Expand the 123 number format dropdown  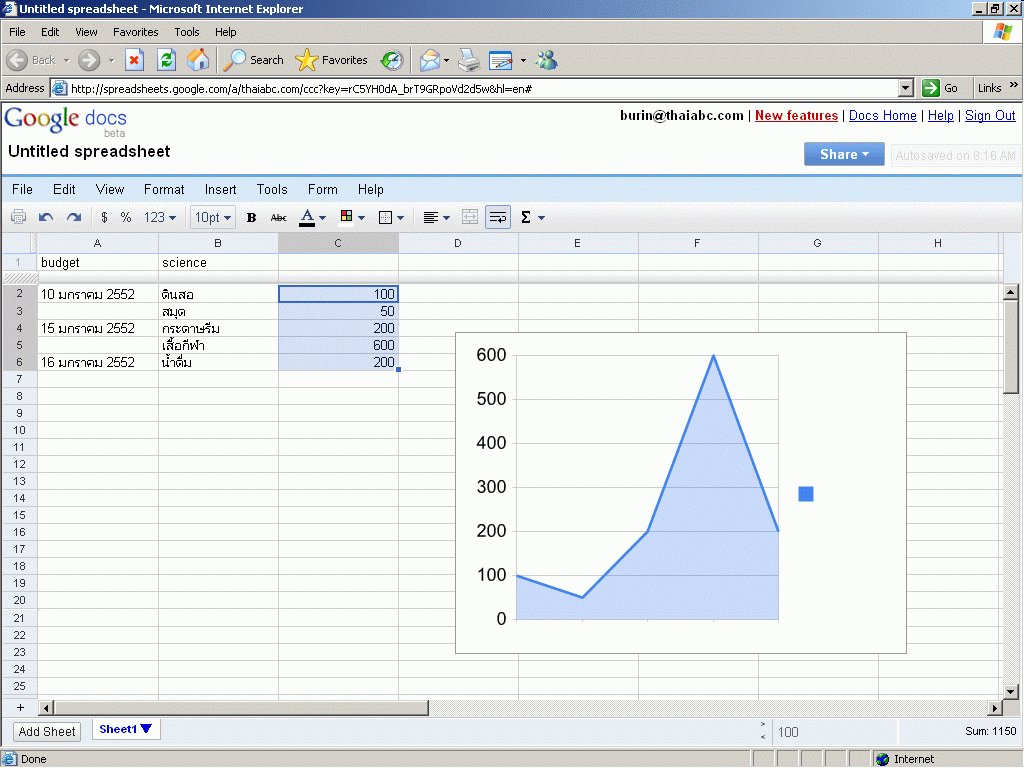point(160,217)
